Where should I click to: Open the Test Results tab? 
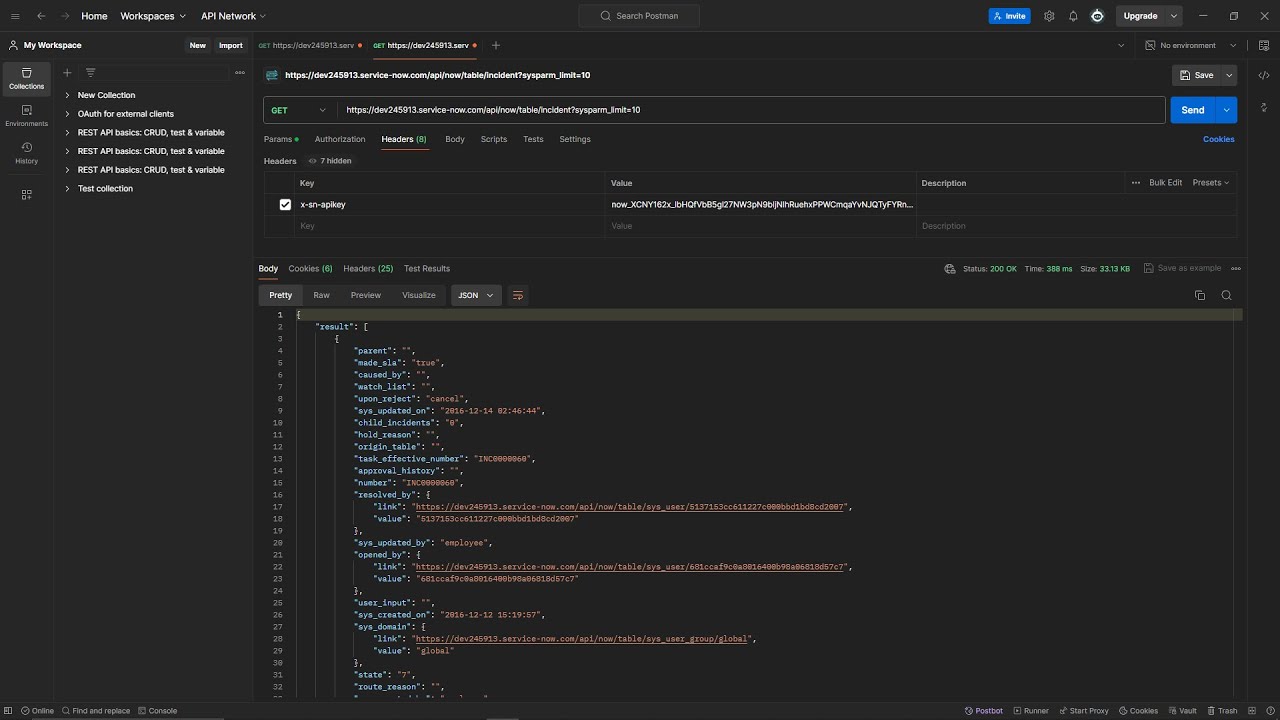click(427, 268)
